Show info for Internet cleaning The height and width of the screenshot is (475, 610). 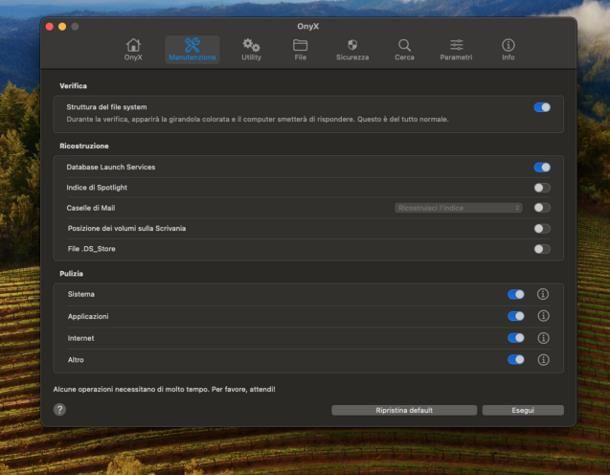(x=543, y=338)
